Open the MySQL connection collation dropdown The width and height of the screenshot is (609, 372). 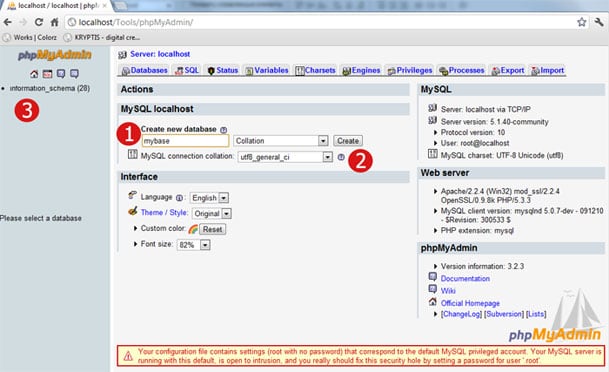click(x=285, y=157)
